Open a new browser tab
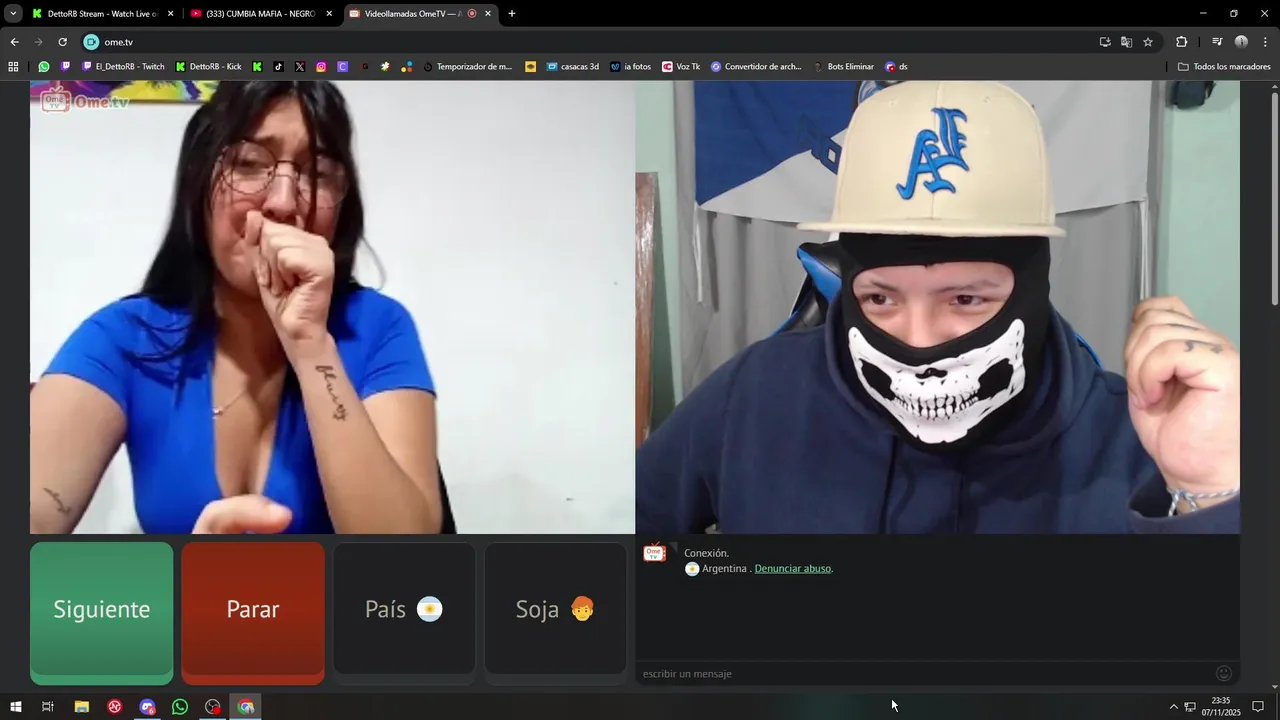The image size is (1280, 720). 512,14
